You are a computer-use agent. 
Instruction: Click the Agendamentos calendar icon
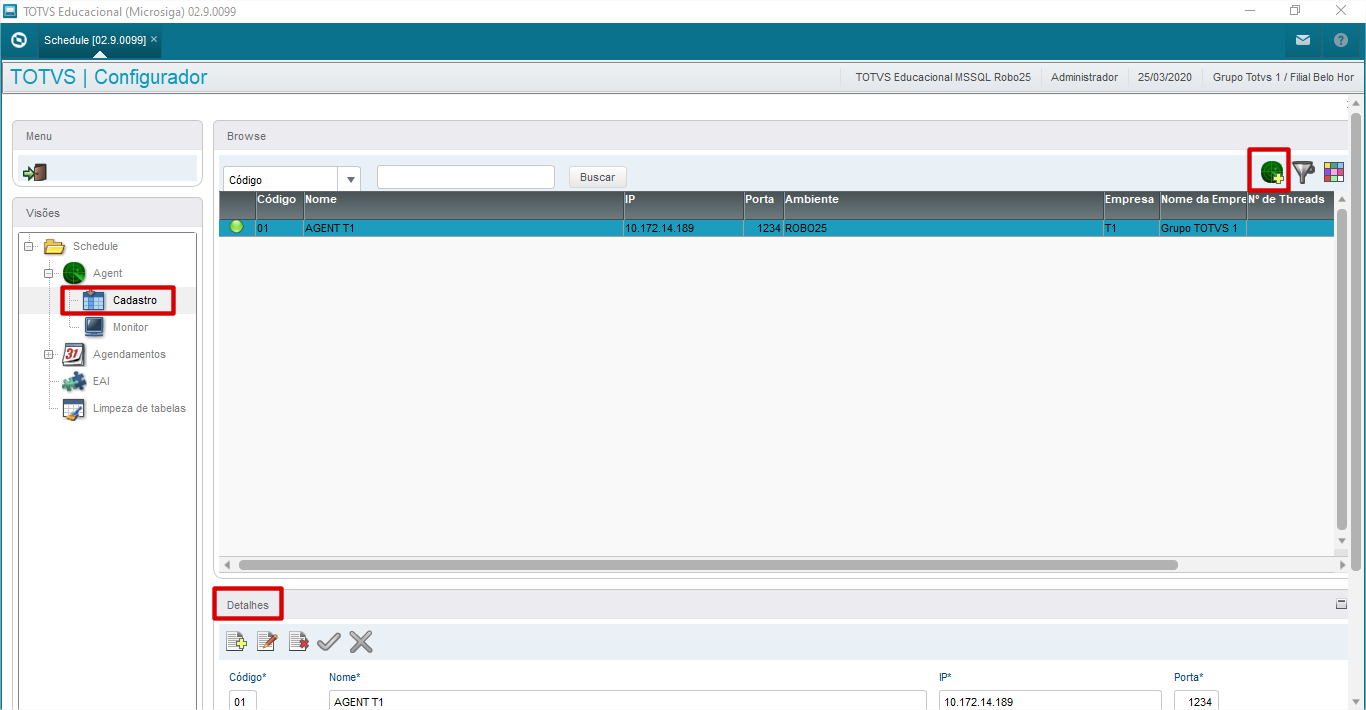(x=74, y=354)
